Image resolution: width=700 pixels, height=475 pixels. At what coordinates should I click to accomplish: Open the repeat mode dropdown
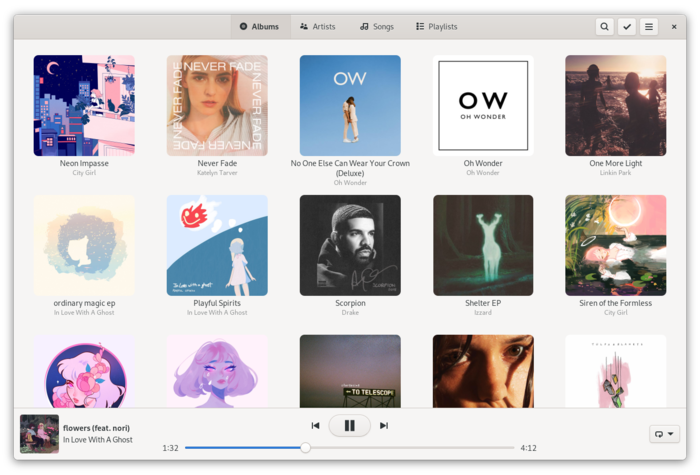tap(663, 434)
